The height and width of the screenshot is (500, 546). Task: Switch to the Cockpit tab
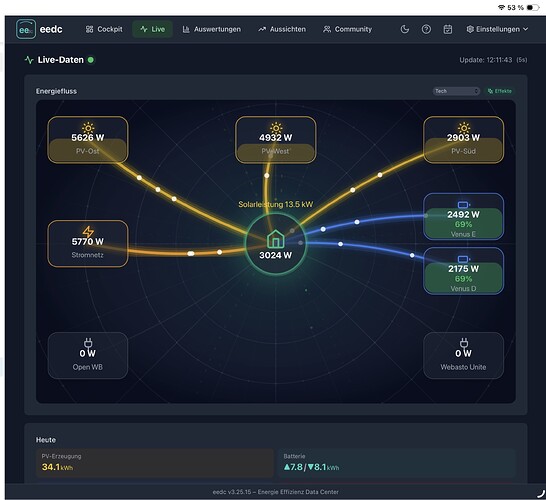(104, 29)
